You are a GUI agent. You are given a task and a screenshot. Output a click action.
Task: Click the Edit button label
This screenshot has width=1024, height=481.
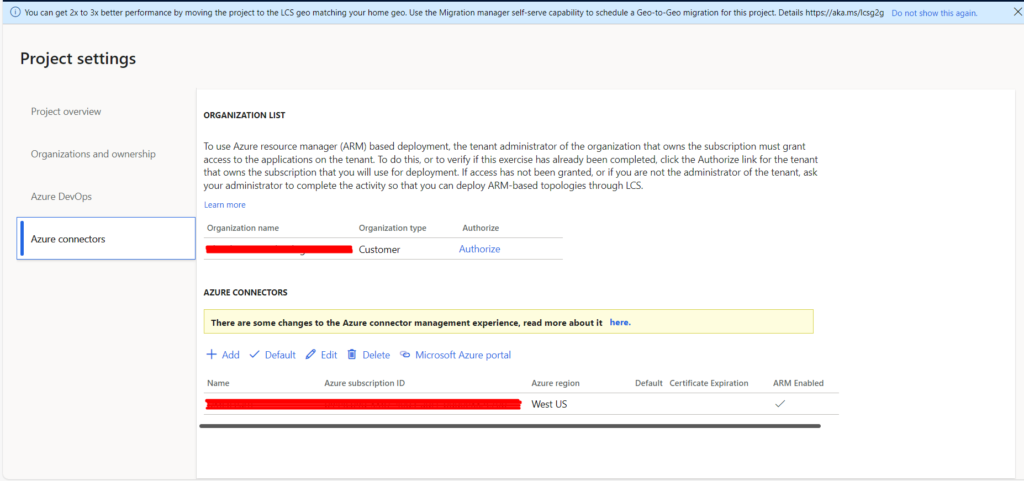click(x=329, y=355)
